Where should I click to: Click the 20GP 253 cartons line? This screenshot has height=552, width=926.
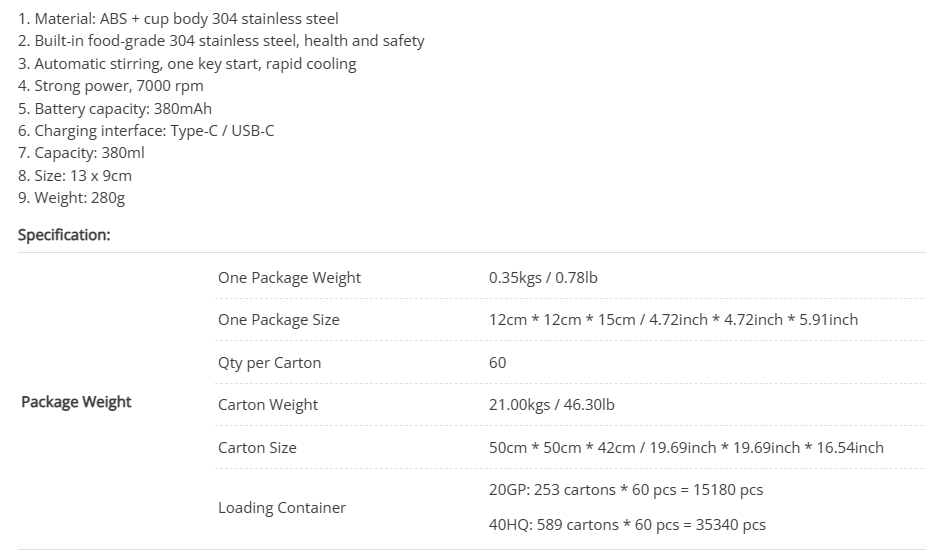tap(626, 490)
